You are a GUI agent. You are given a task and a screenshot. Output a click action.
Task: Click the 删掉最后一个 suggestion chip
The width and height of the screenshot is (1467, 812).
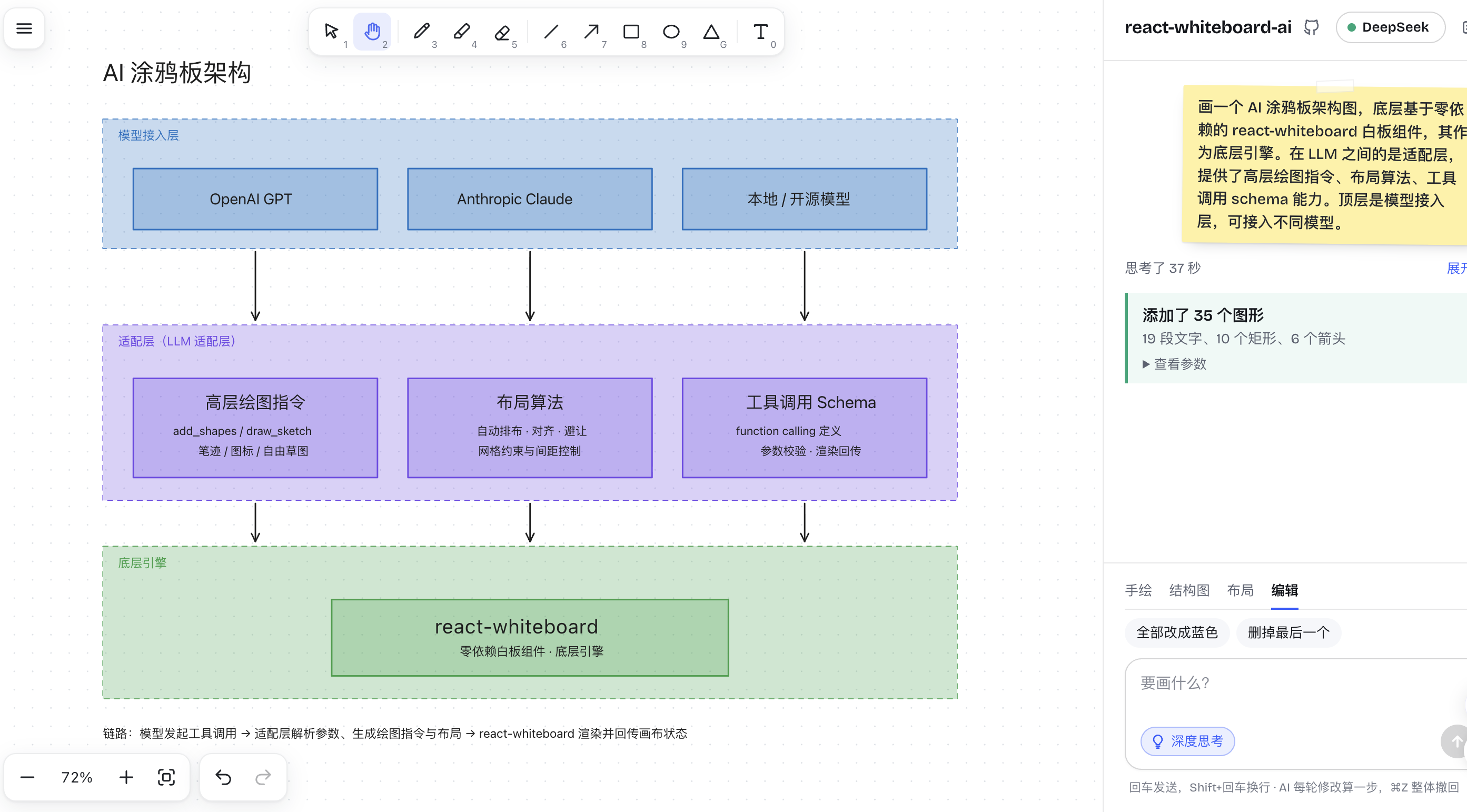(1288, 632)
